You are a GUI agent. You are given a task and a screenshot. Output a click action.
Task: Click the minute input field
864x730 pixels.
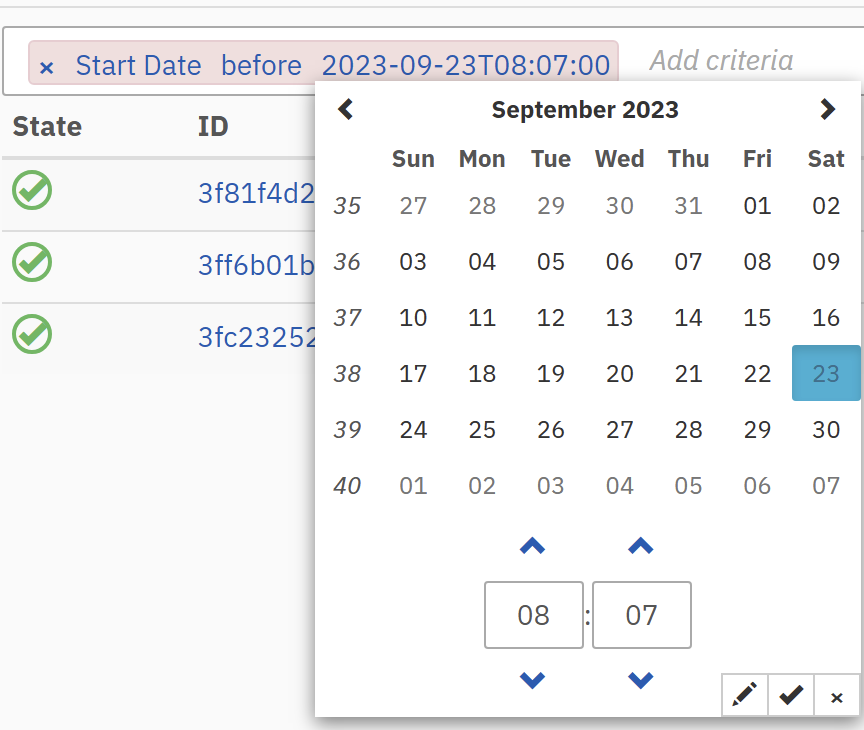point(641,614)
